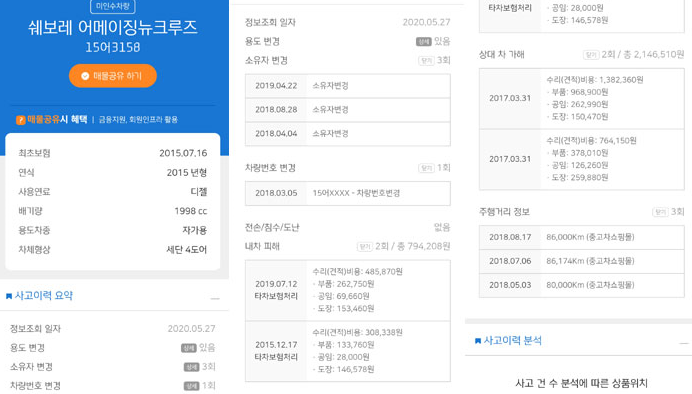Collapse the 사고이력 요약 section
Viewport: 692px width, 394px height.
215,299
